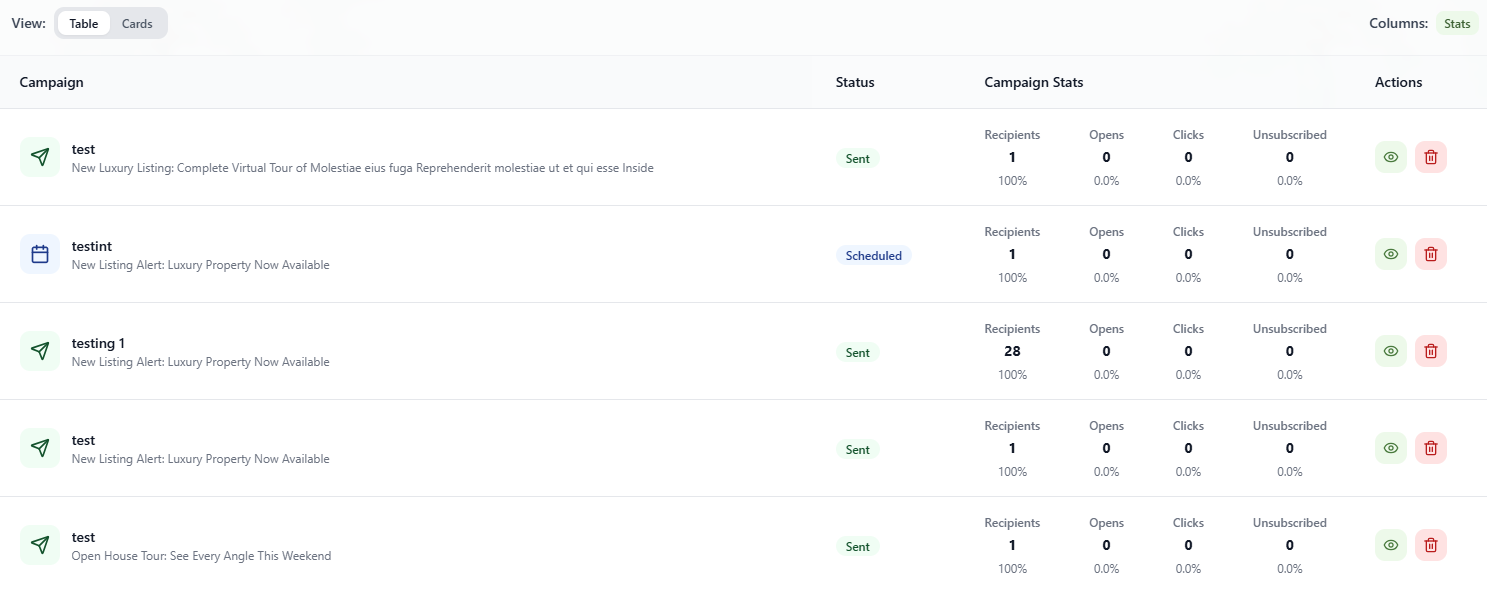Click the 28 recipients count for testing 1
Screen dimensions: 1487x591
pyautogui.click(x=1012, y=351)
